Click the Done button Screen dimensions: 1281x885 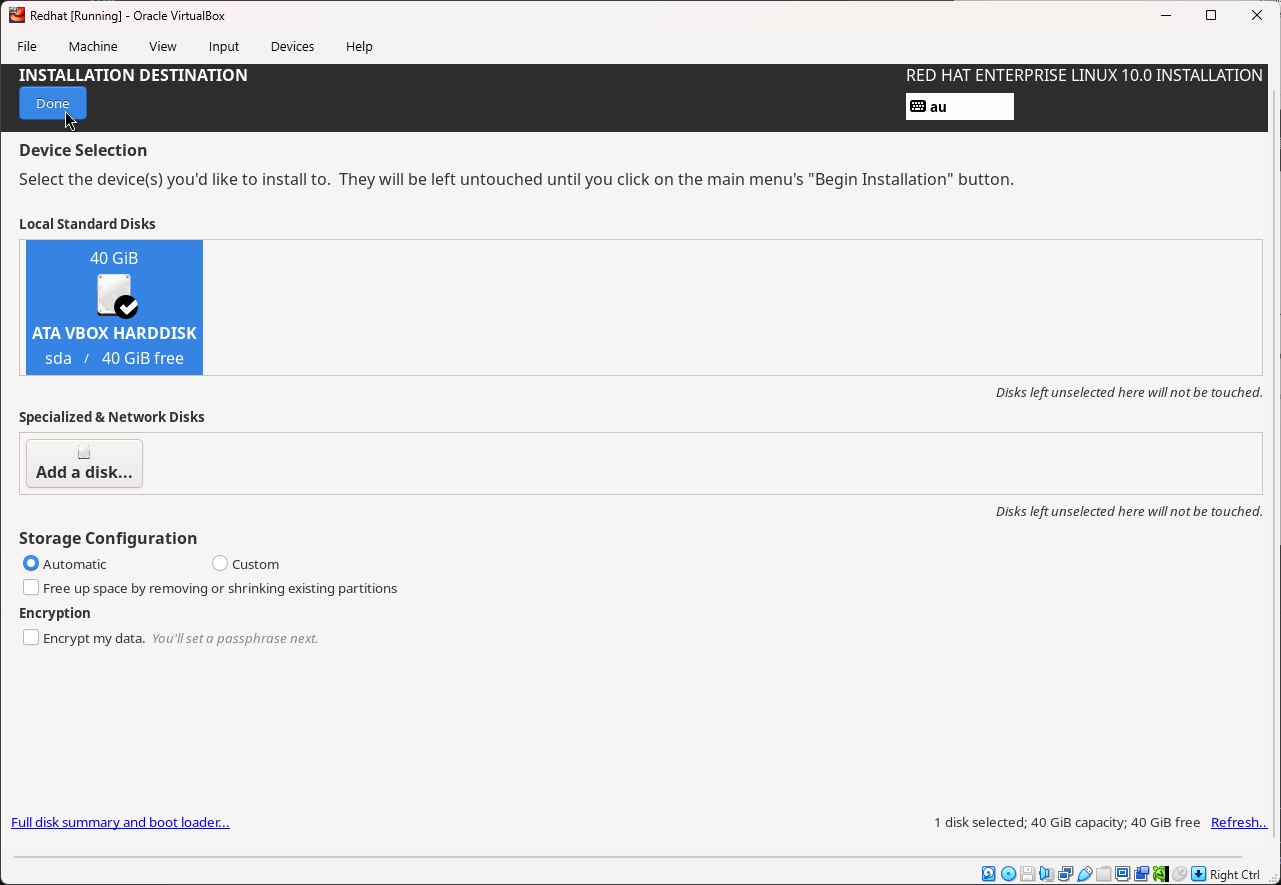[52, 103]
